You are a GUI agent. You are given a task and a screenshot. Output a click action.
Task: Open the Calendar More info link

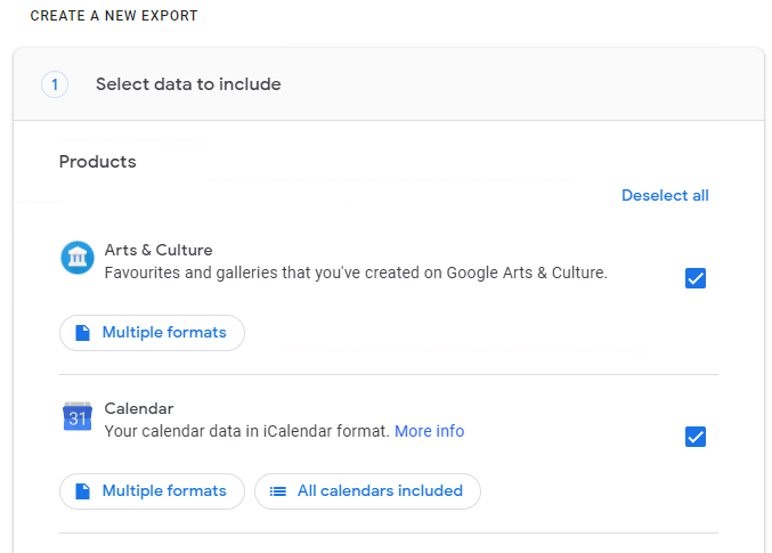coord(429,431)
